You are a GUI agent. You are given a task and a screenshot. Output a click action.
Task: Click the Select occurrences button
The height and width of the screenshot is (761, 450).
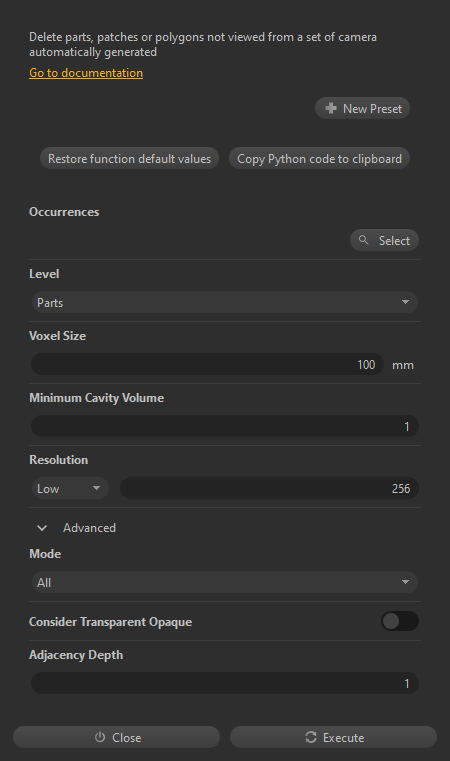[384, 240]
